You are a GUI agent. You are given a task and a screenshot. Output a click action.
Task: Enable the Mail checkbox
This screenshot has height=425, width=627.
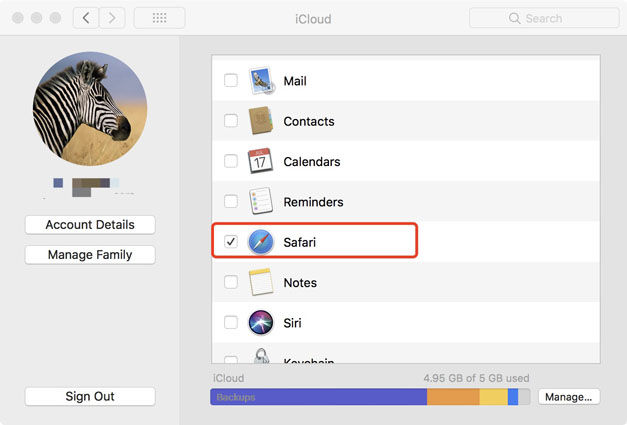tap(231, 80)
